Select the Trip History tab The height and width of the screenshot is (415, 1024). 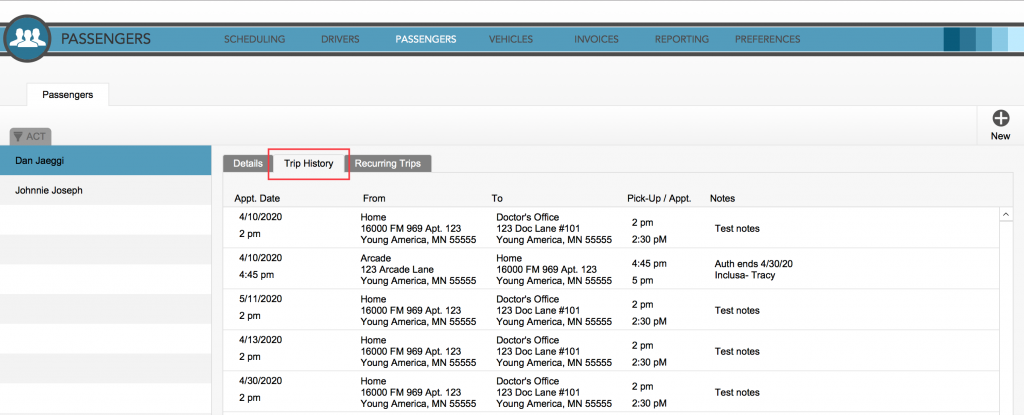pyautogui.click(x=309, y=163)
